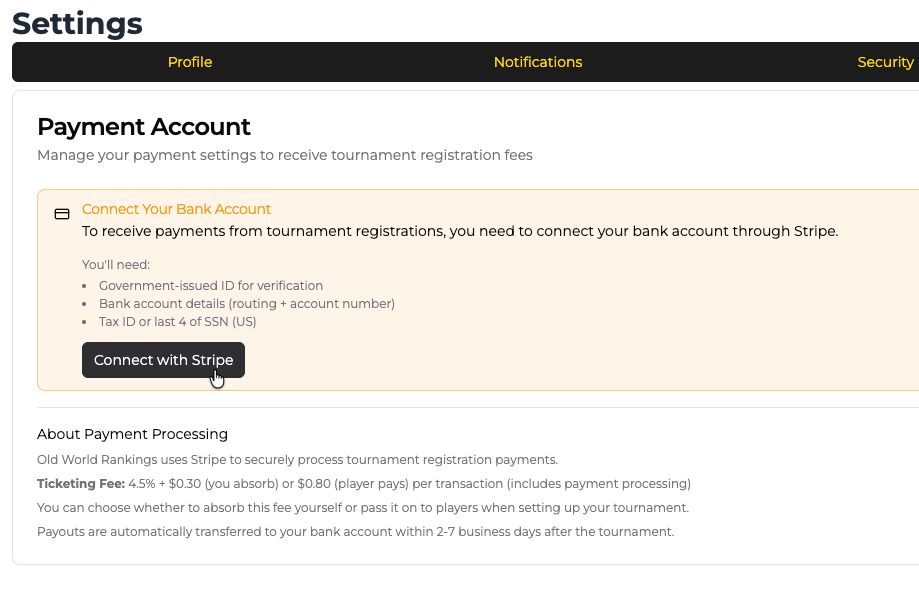Click the Ticketing Fee label

[80, 483]
